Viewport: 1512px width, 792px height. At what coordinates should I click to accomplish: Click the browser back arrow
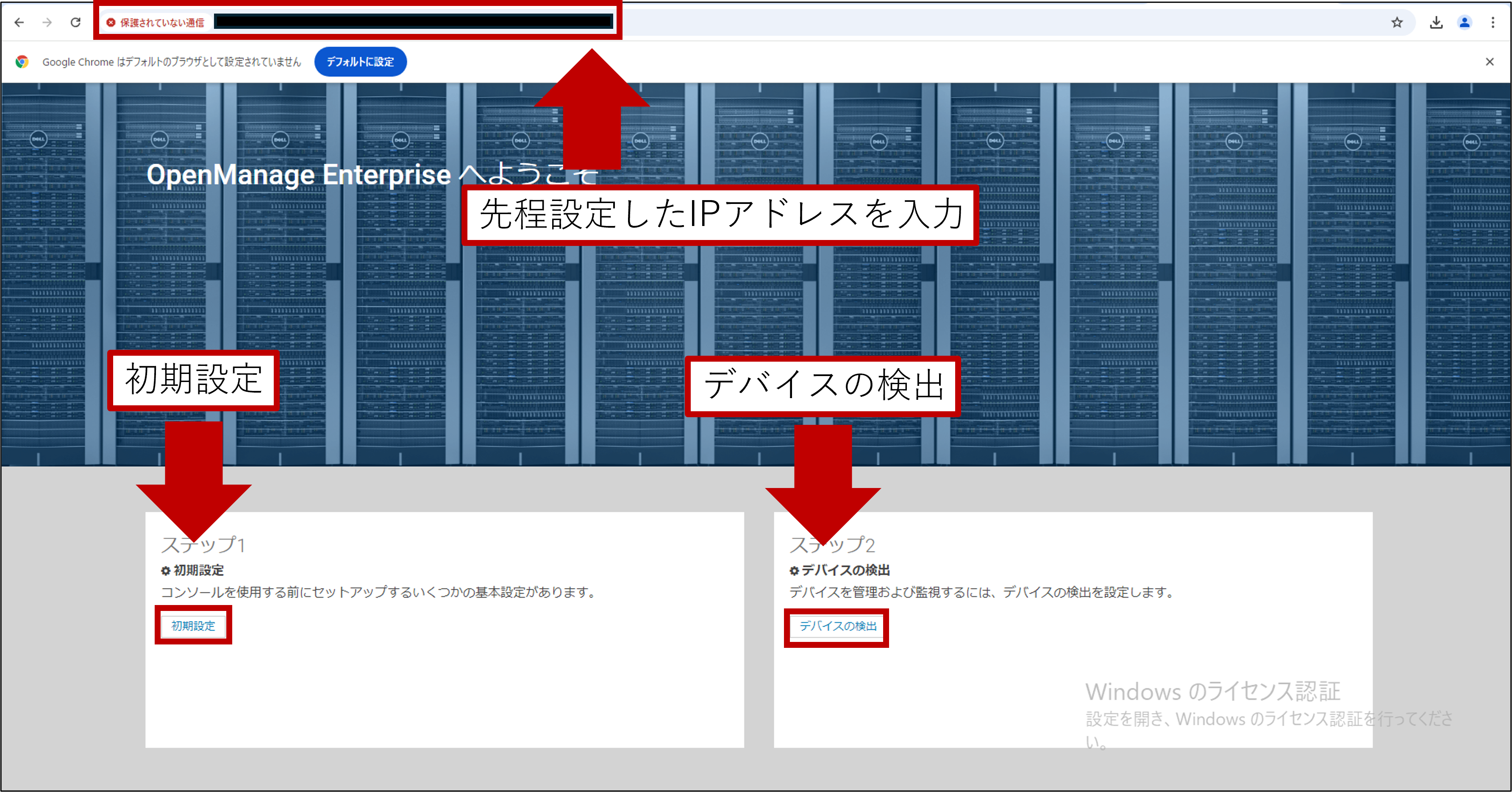pyautogui.click(x=19, y=22)
